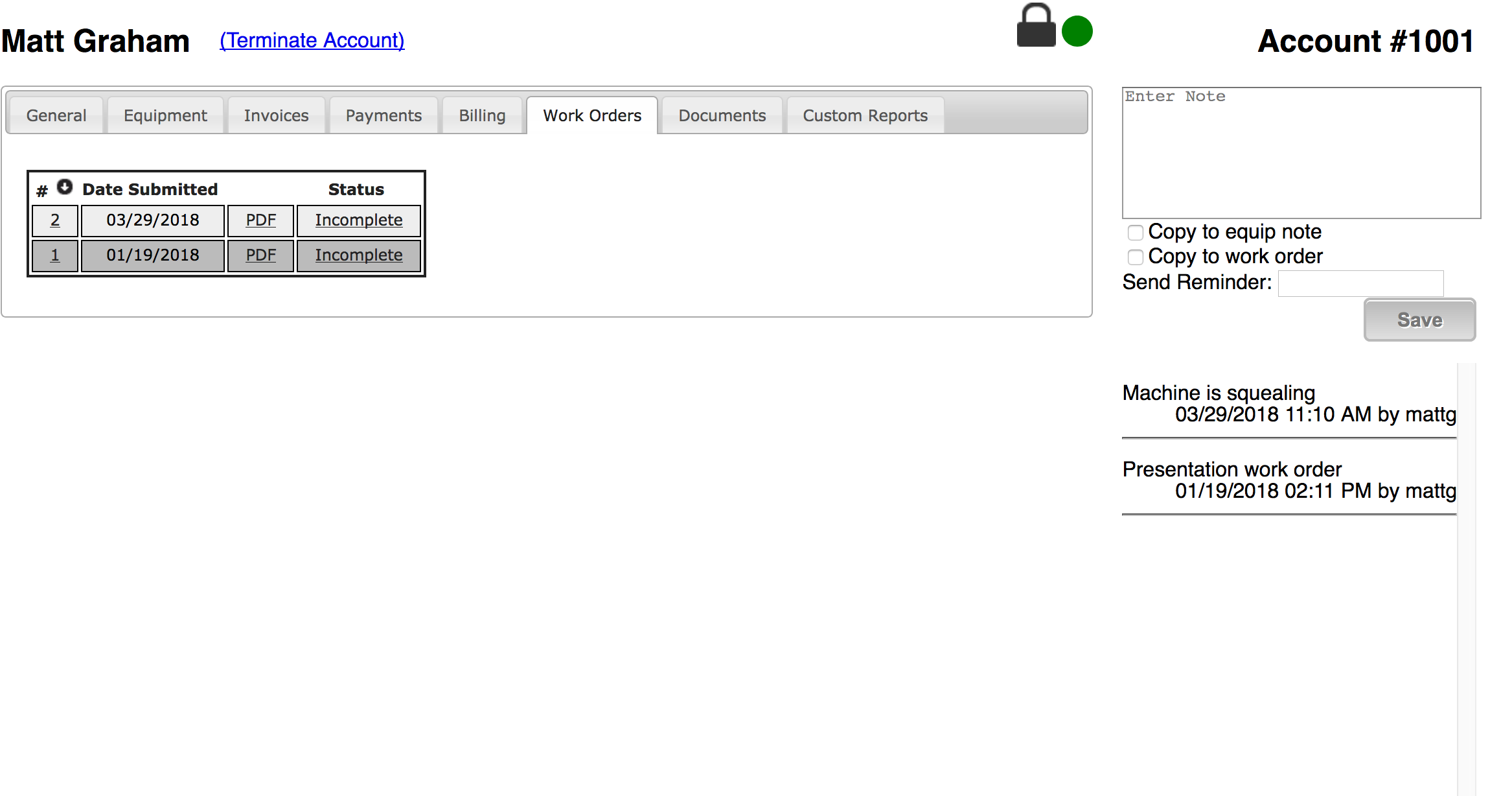Click the Status column header

point(356,189)
